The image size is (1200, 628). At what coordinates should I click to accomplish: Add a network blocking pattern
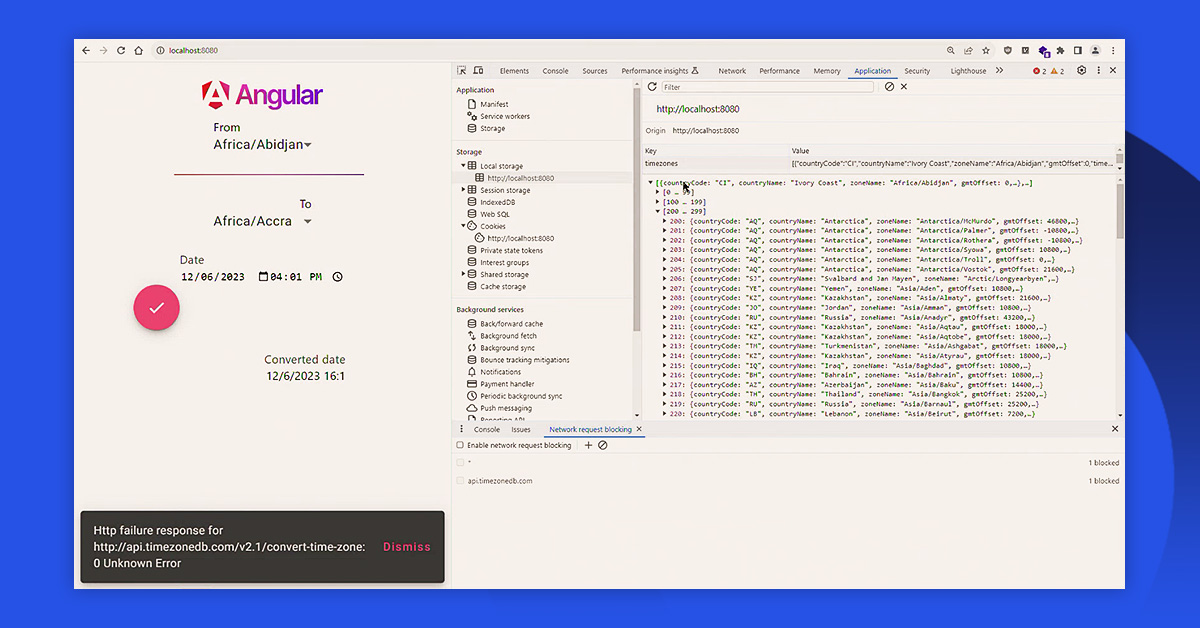click(588, 445)
